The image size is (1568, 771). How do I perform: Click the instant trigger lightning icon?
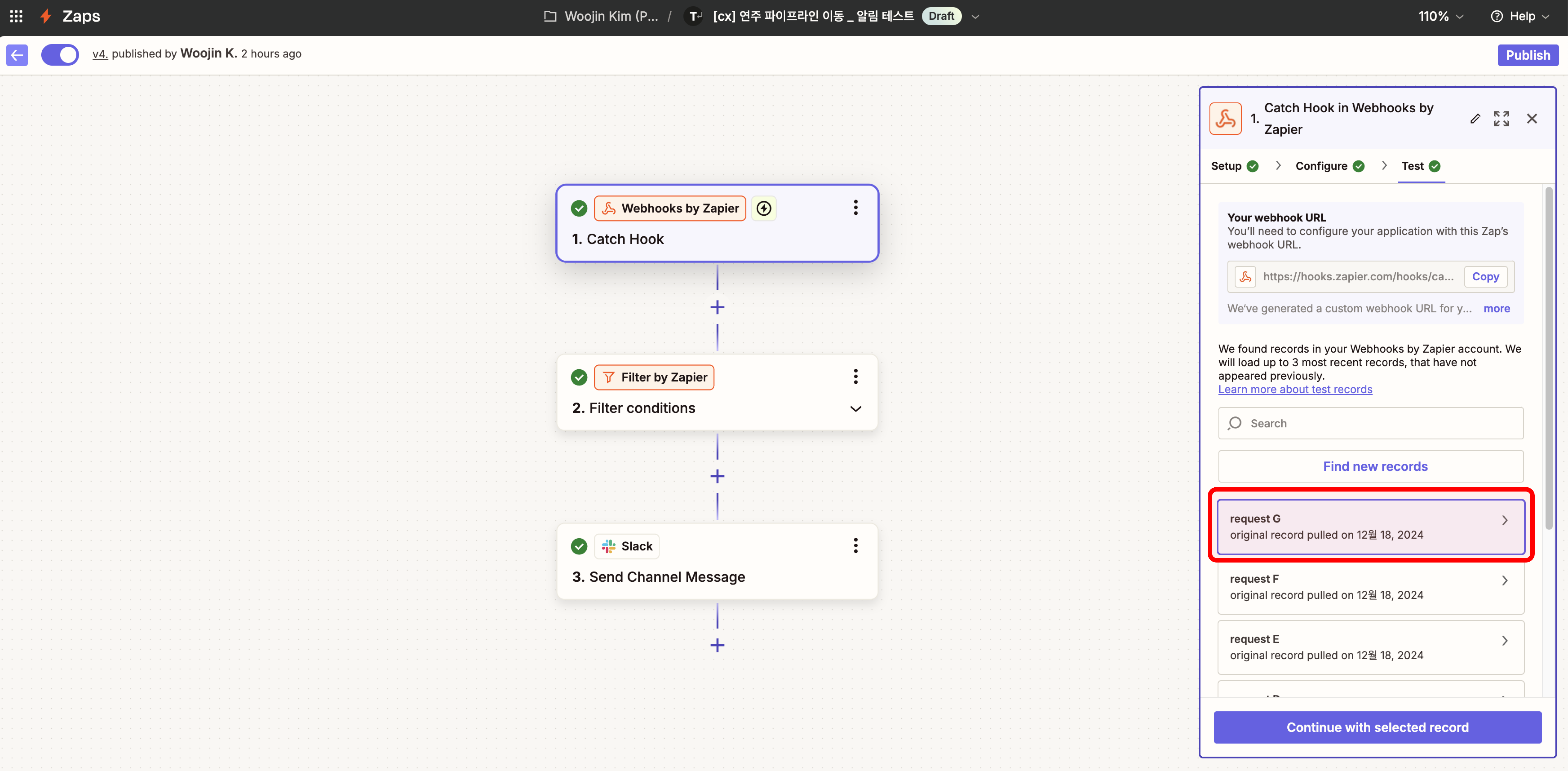coord(763,209)
